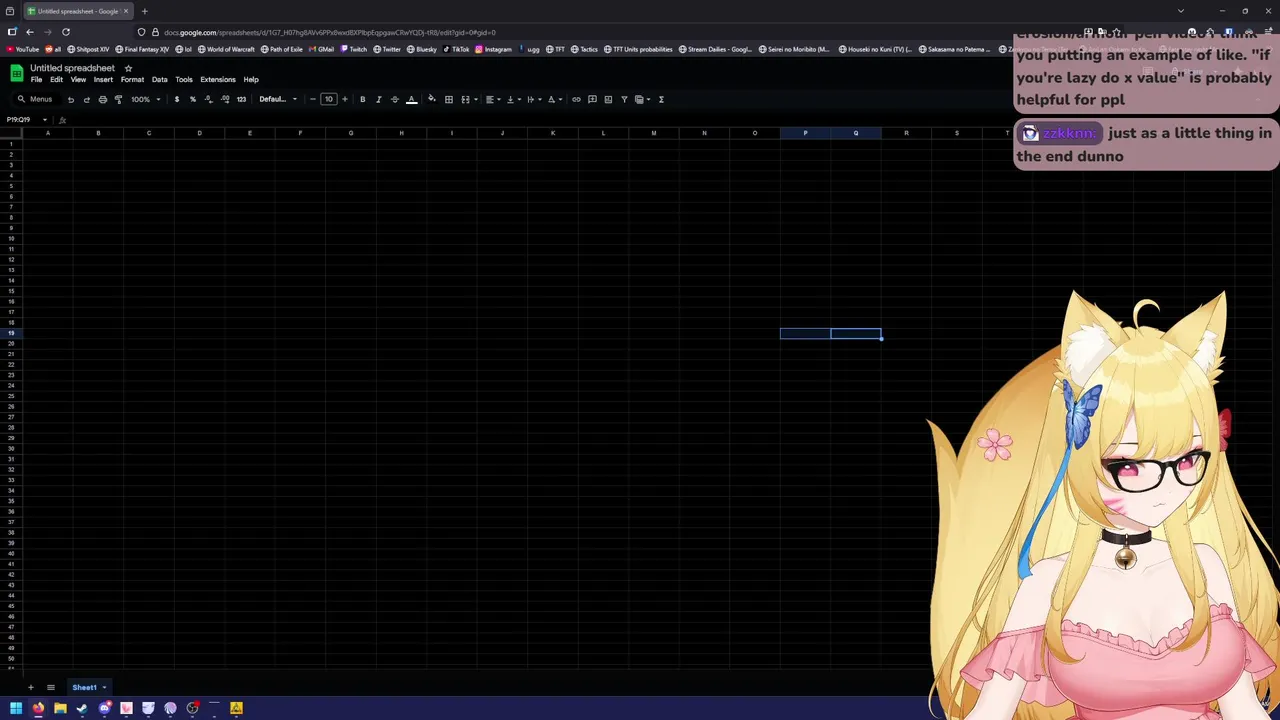This screenshot has width=1280, height=720.
Task: Reload the page in browser
Action: (66, 32)
